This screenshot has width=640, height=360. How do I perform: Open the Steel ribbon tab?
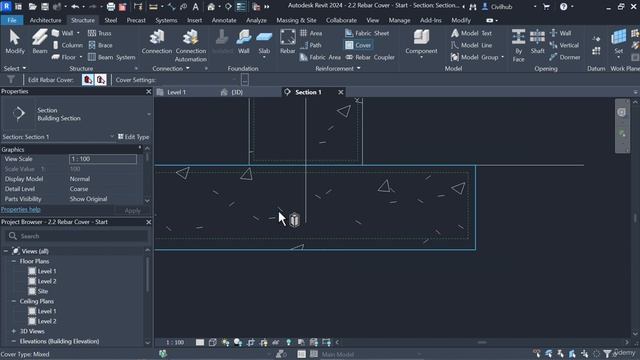pyautogui.click(x=111, y=20)
